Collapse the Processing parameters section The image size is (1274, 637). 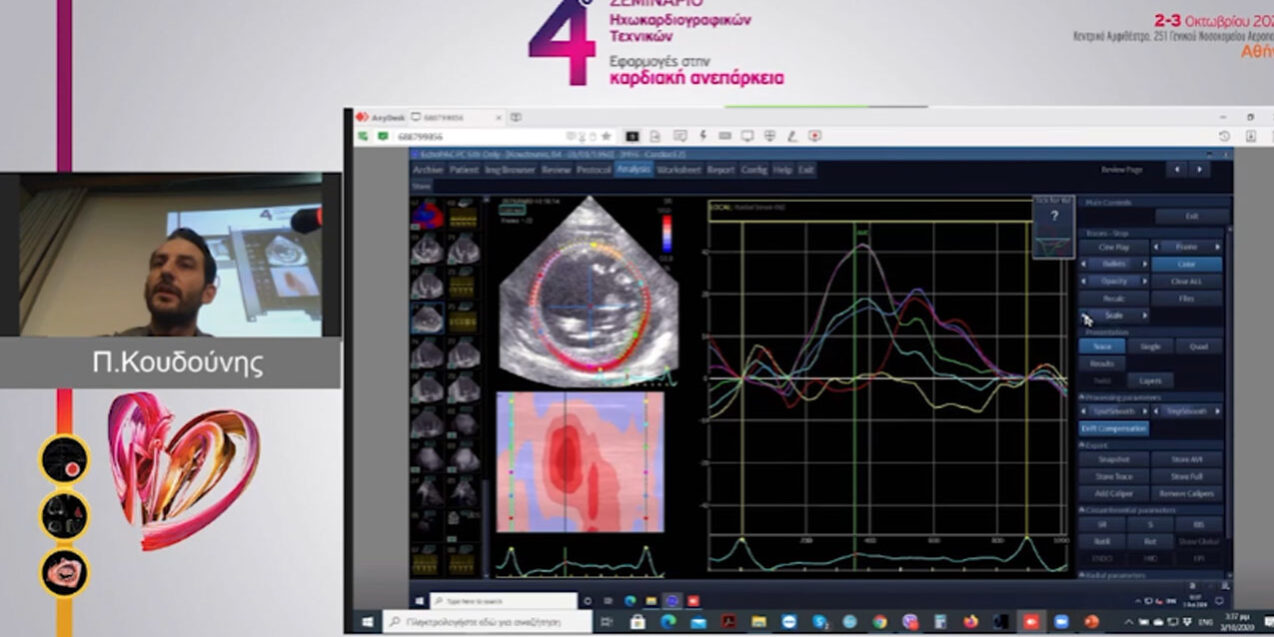click(x=1084, y=397)
